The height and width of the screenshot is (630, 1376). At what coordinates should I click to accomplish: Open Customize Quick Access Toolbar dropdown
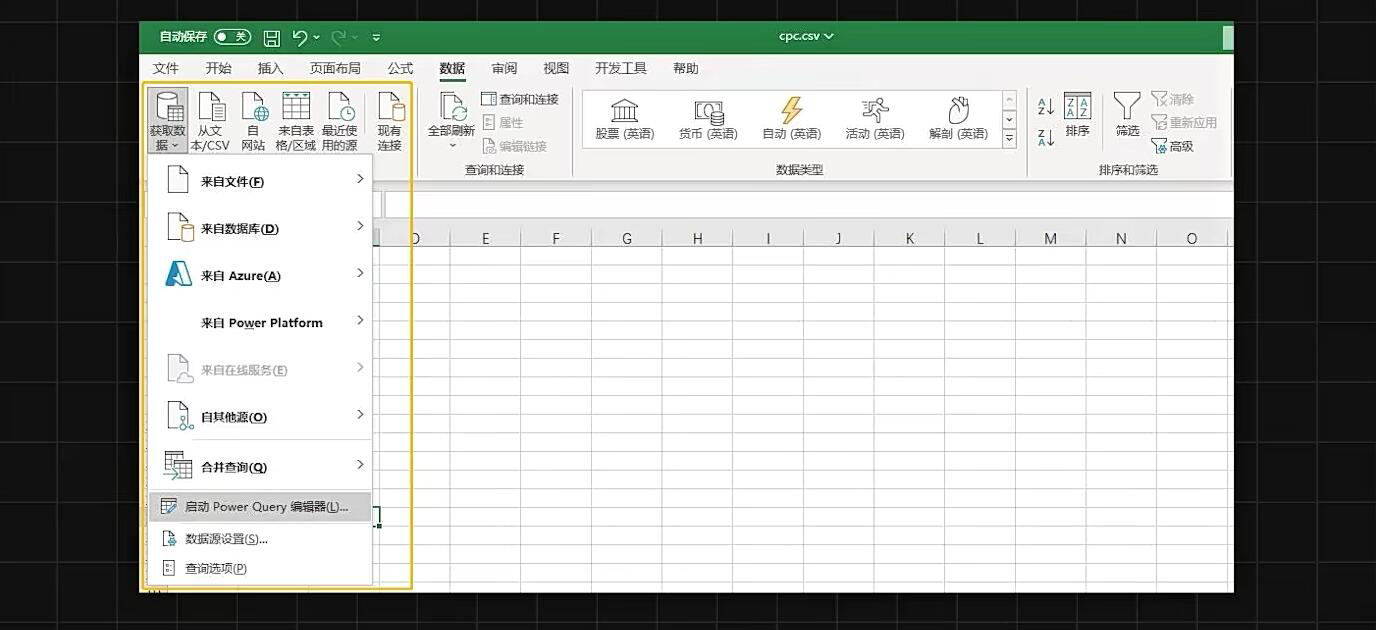pyautogui.click(x=376, y=37)
